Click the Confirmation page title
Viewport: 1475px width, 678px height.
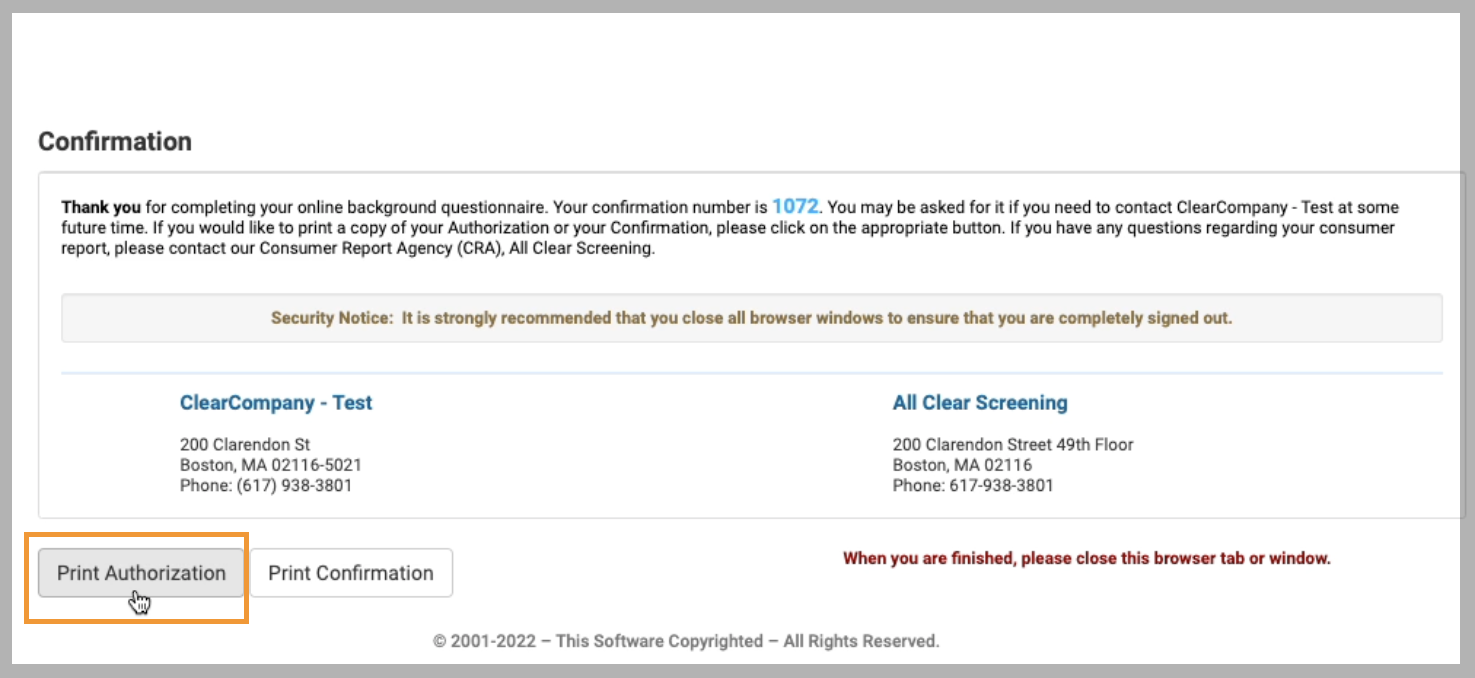[x=115, y=141]
